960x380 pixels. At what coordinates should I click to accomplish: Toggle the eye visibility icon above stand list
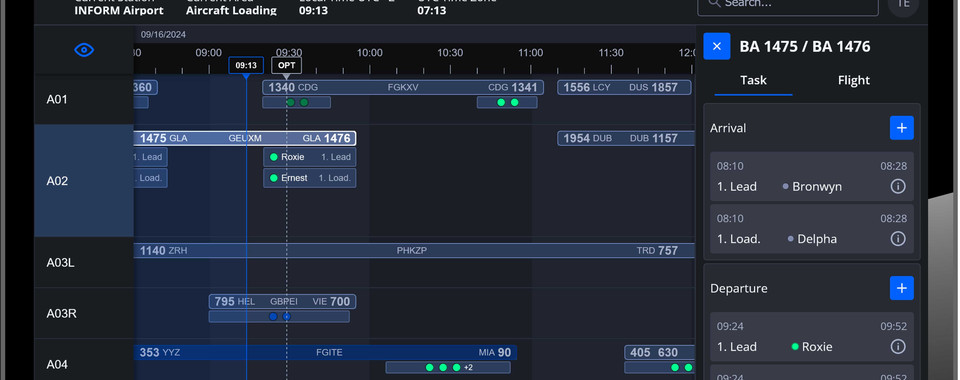84,50
